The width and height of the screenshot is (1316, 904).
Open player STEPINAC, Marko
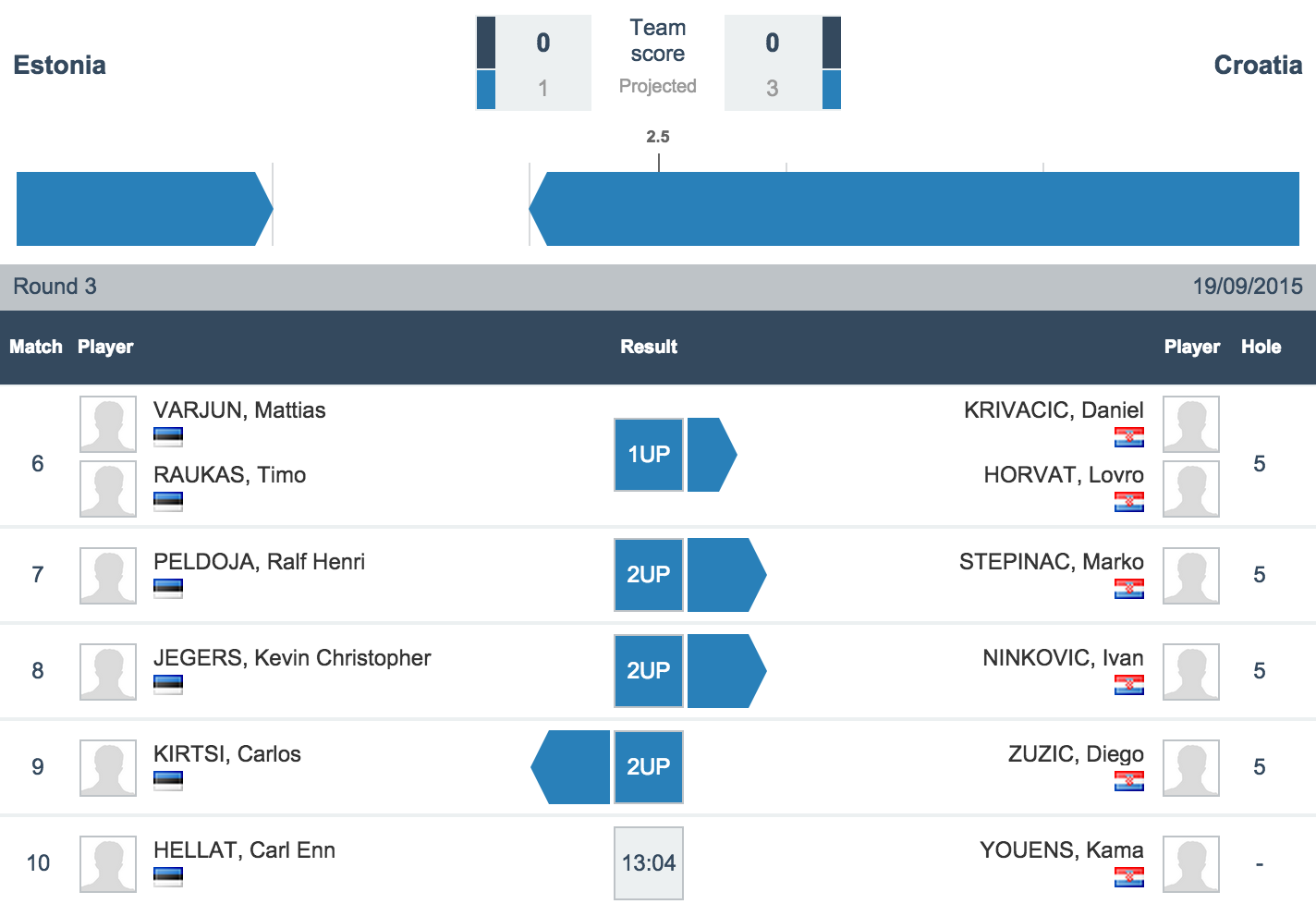pyautogui.click(x=1051, y=562)
